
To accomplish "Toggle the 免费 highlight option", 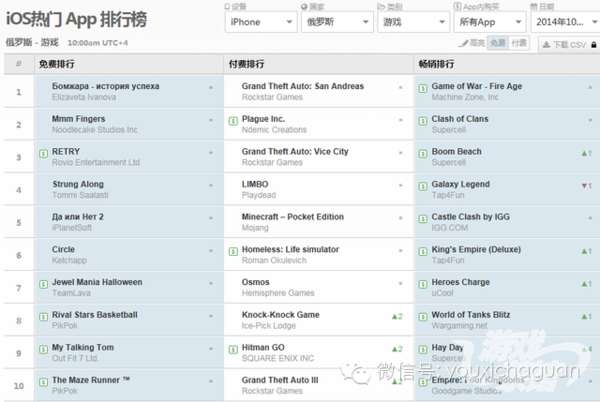I will (x=498, y=43).
